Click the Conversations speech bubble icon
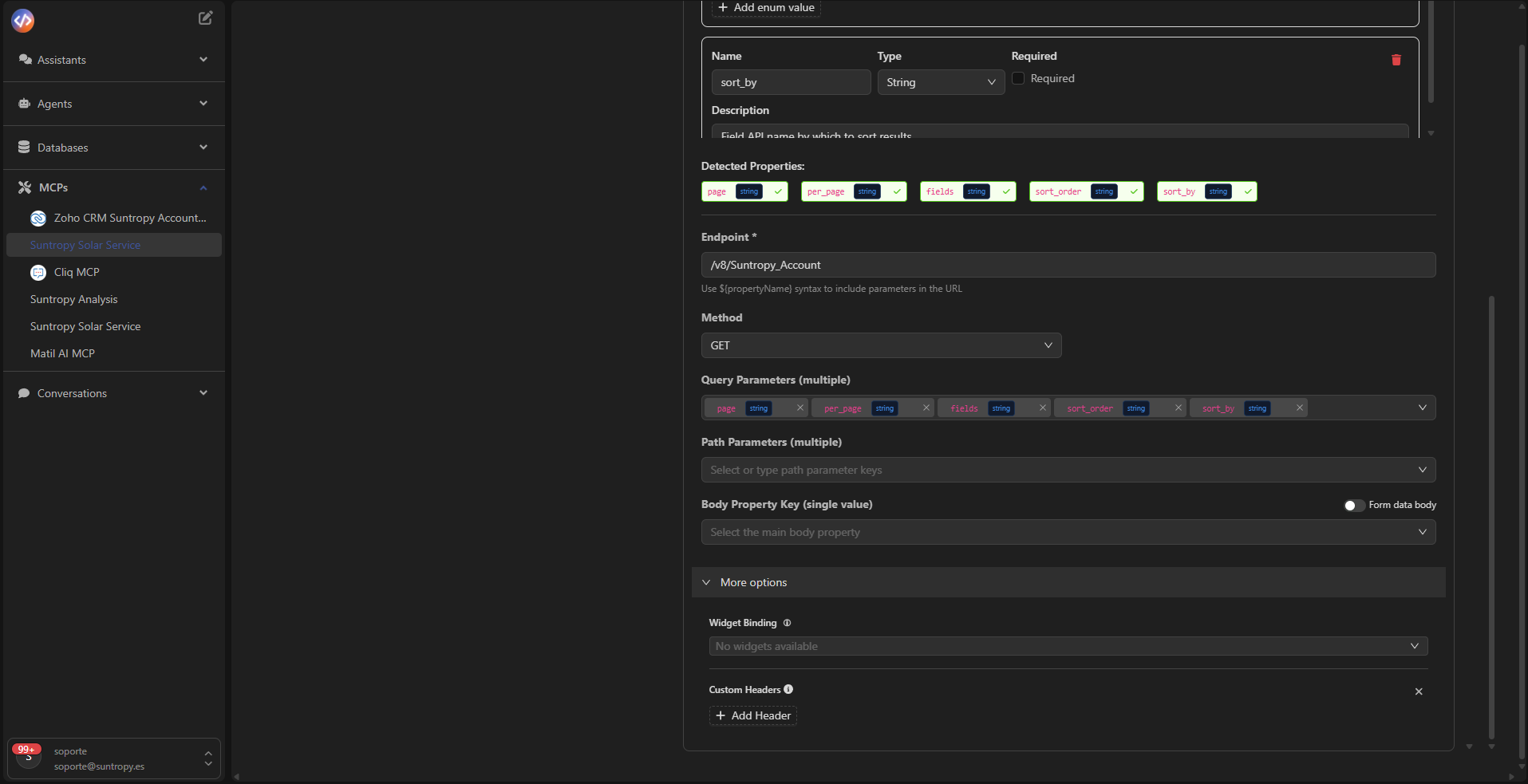1528x784 pixels. tap(24, 393)
